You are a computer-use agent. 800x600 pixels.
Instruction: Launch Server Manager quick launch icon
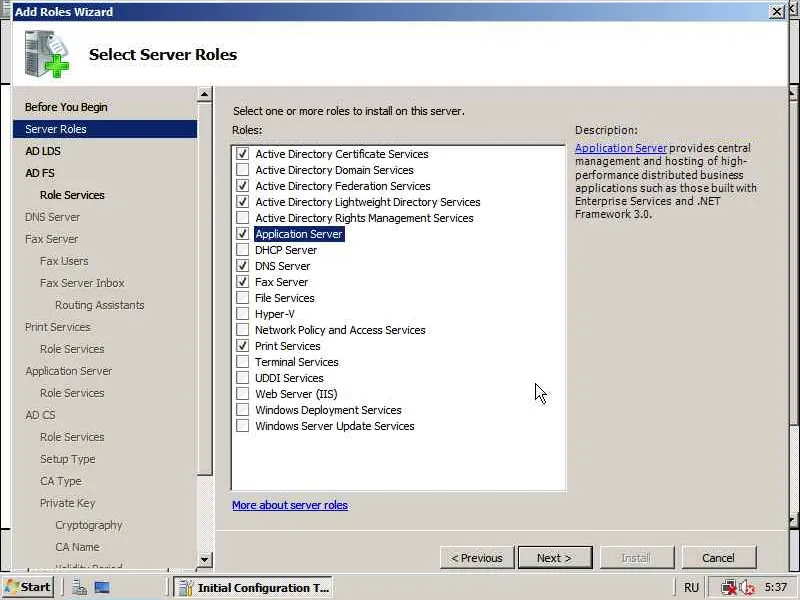79,588
